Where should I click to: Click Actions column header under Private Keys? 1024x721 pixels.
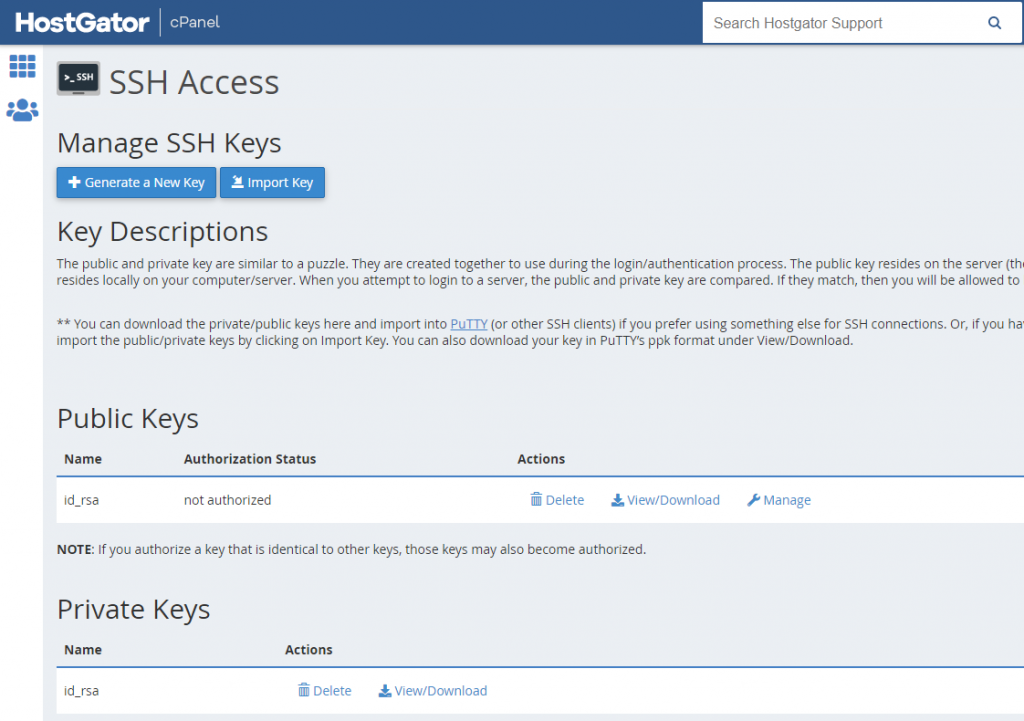coord(309,649)
